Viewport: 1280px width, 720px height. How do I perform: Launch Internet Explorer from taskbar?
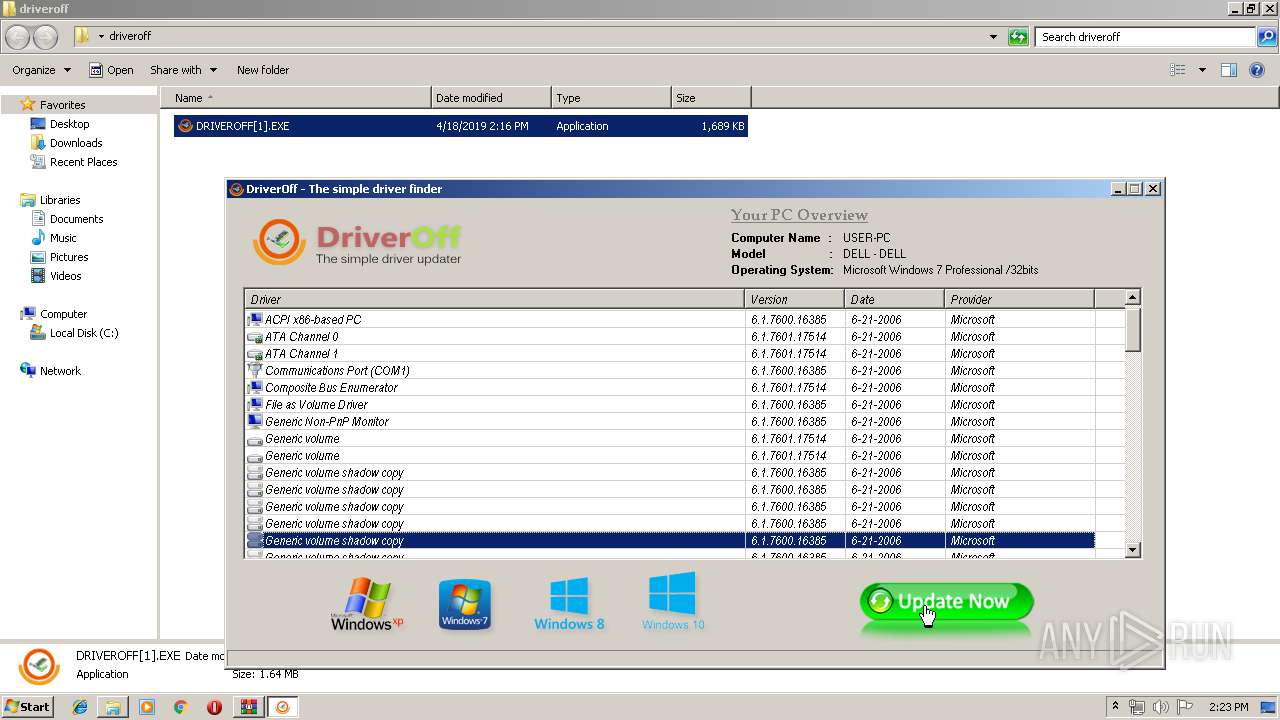[x=80, y=707]
